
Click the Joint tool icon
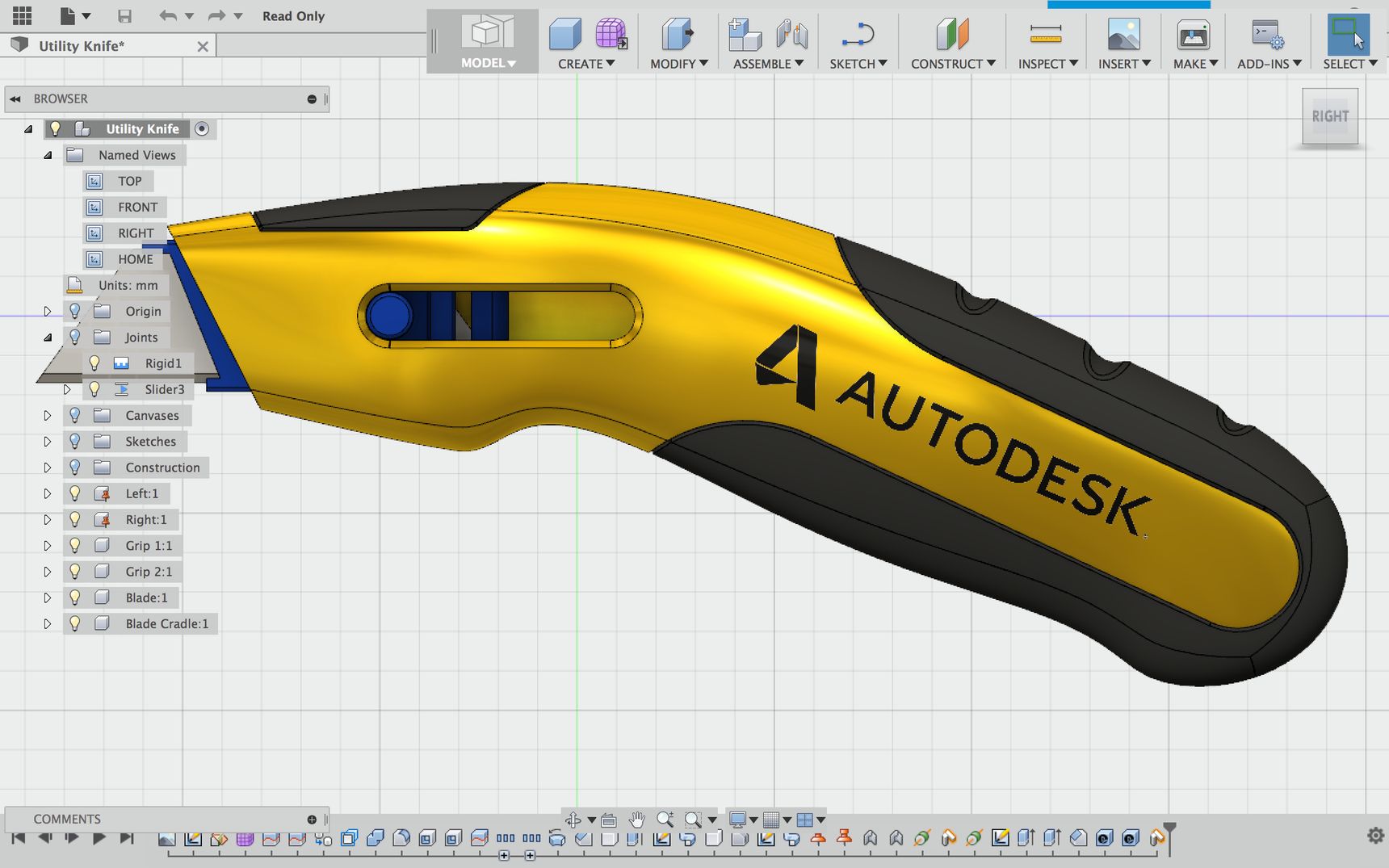[791, 35]
